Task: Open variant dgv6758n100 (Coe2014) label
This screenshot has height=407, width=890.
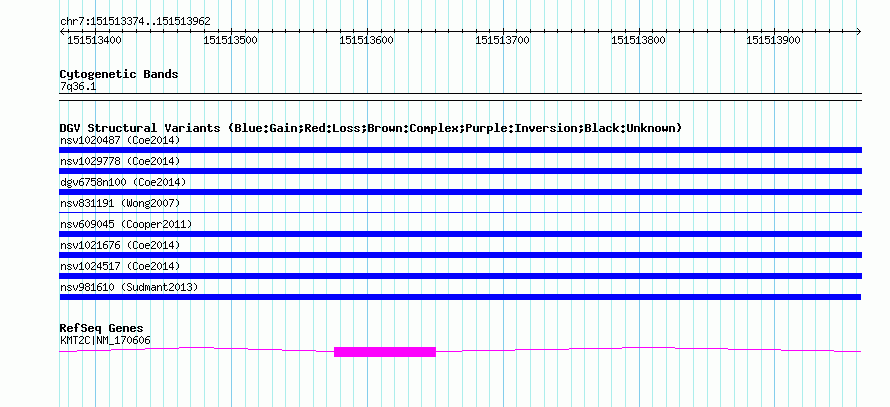Action: (123, 182)
